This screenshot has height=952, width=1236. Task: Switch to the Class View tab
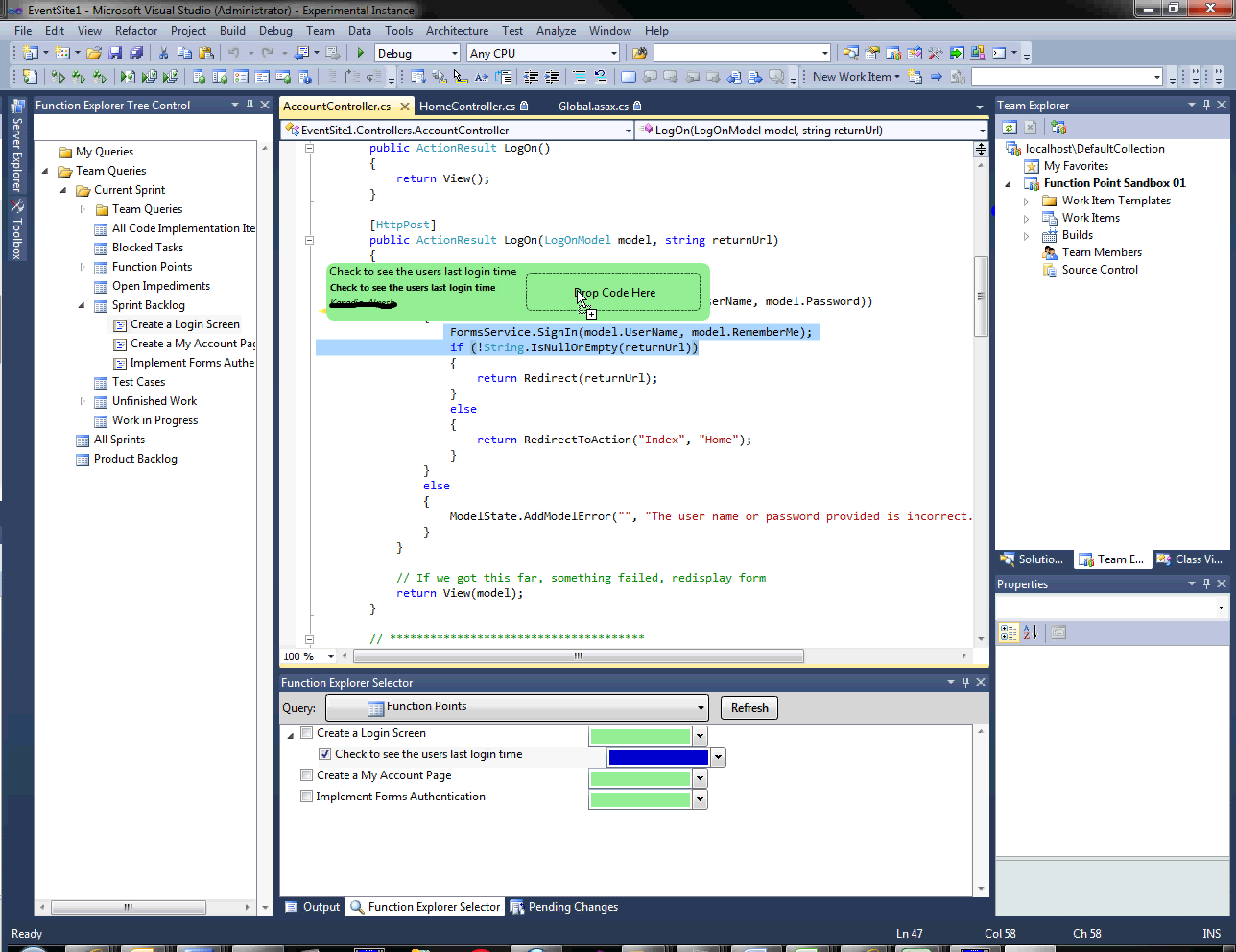[1190, 559]
